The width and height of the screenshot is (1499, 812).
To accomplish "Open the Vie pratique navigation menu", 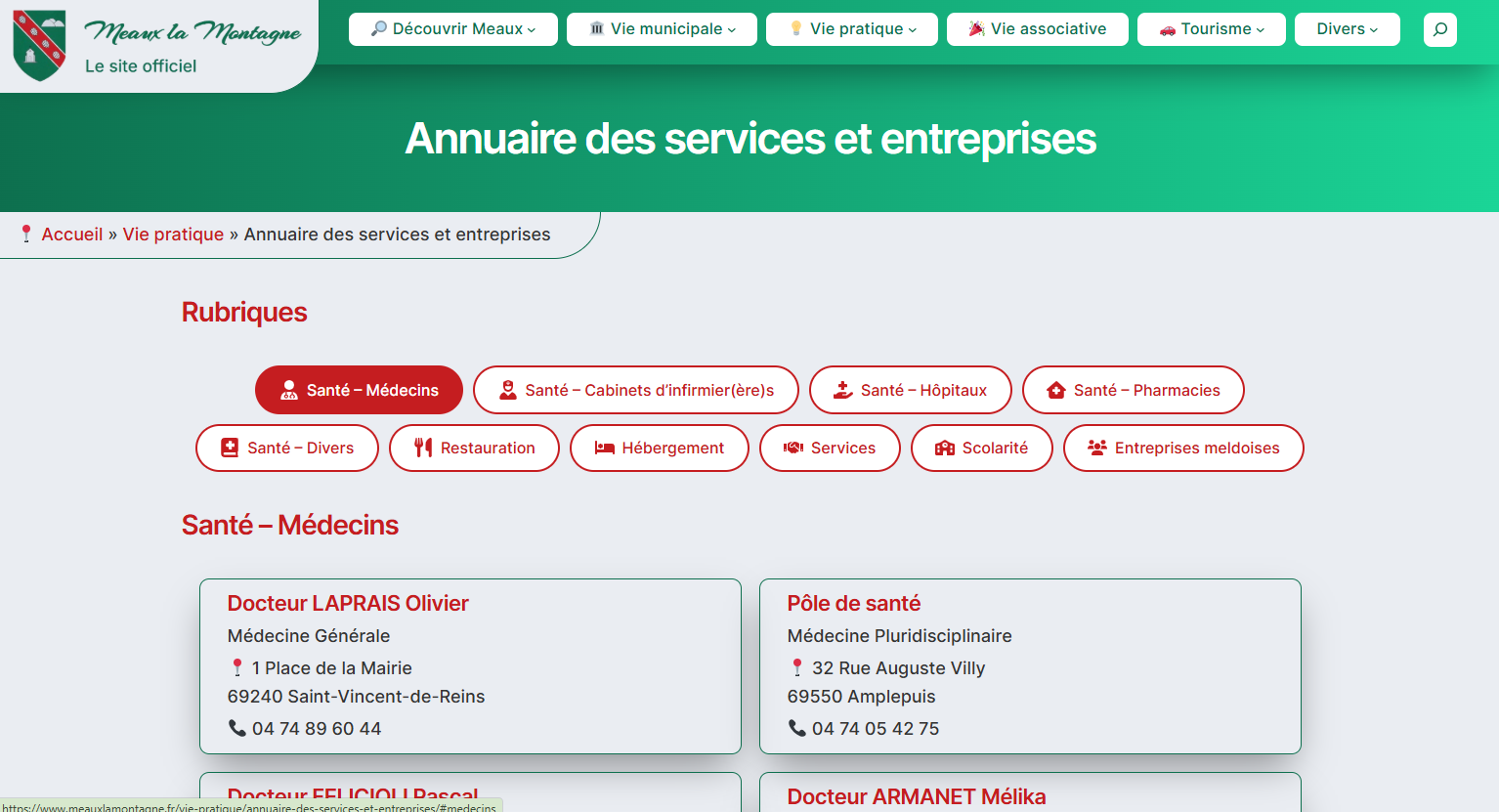I will click(x=852, y=29).
